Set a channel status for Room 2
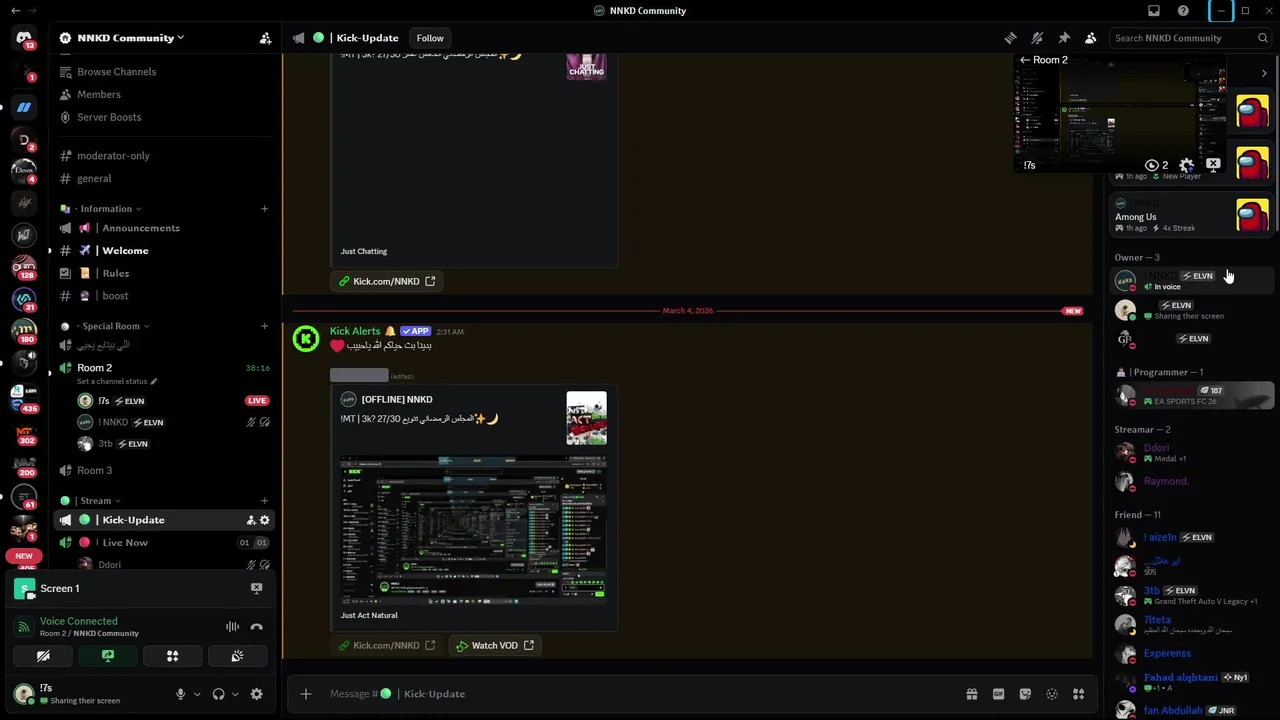The width and height of the screenshot is (1280, 720). point(117,381)
